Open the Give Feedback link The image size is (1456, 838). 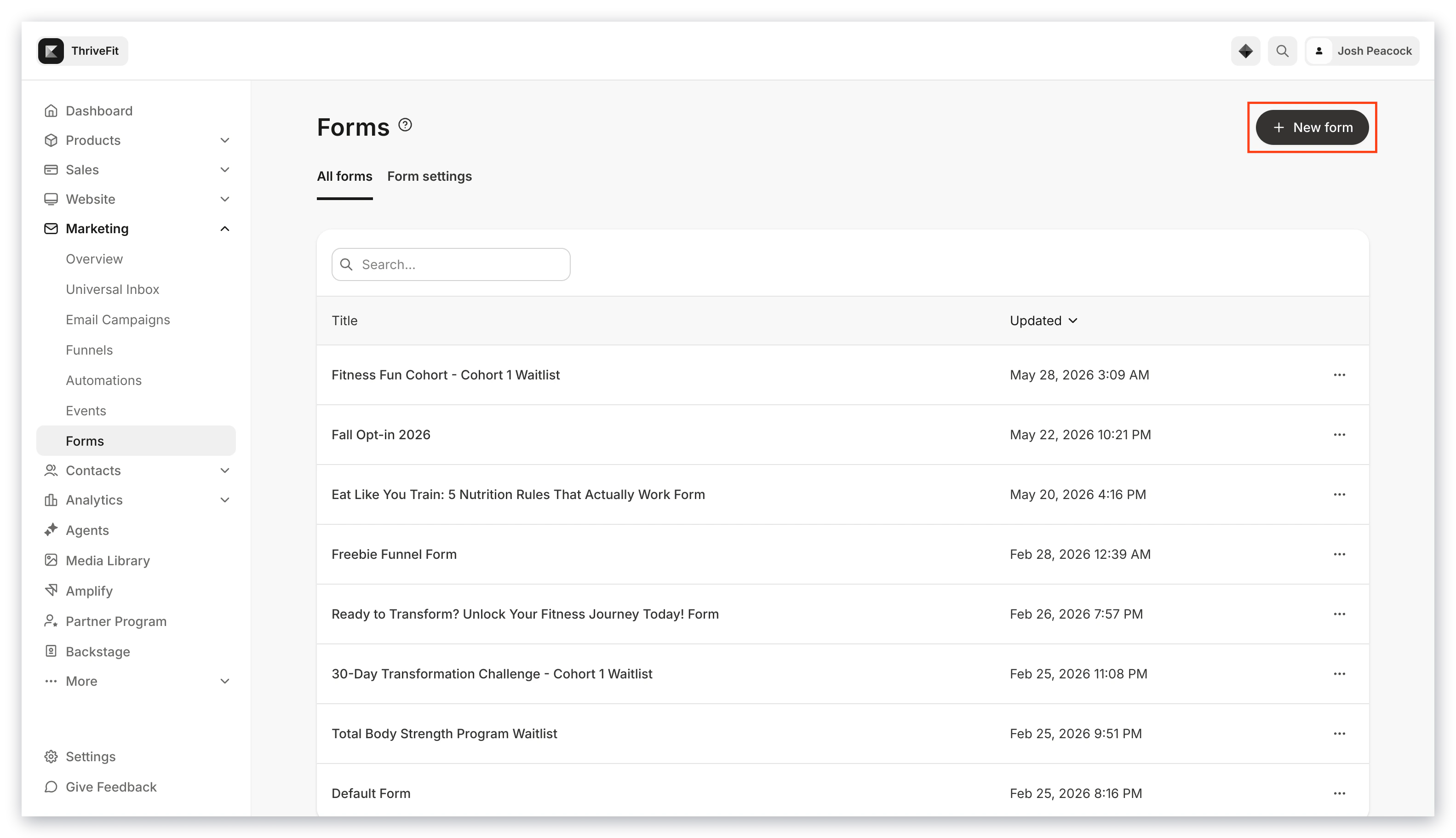point(110,787)
